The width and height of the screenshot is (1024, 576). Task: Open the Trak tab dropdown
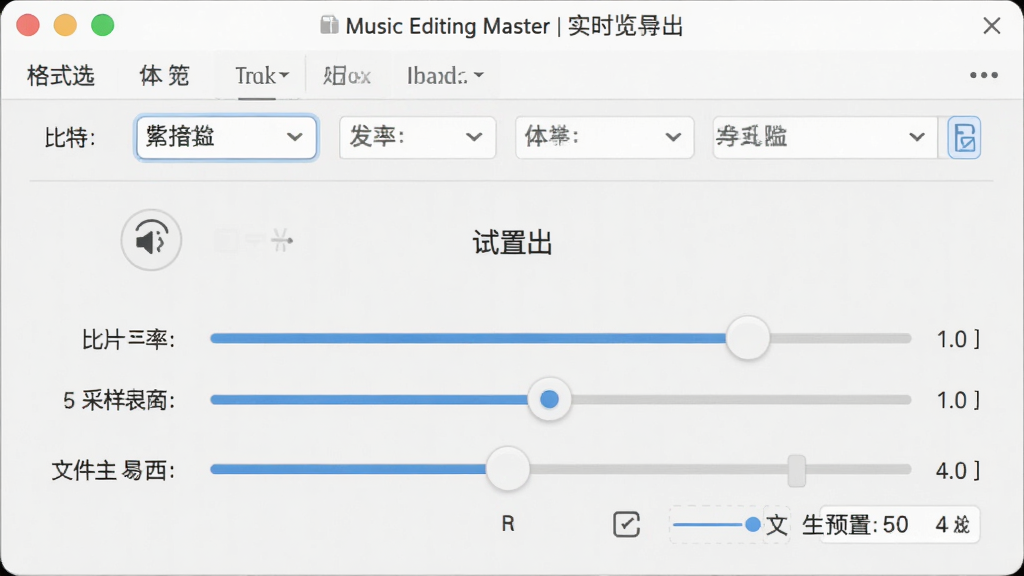click(262, 76)
